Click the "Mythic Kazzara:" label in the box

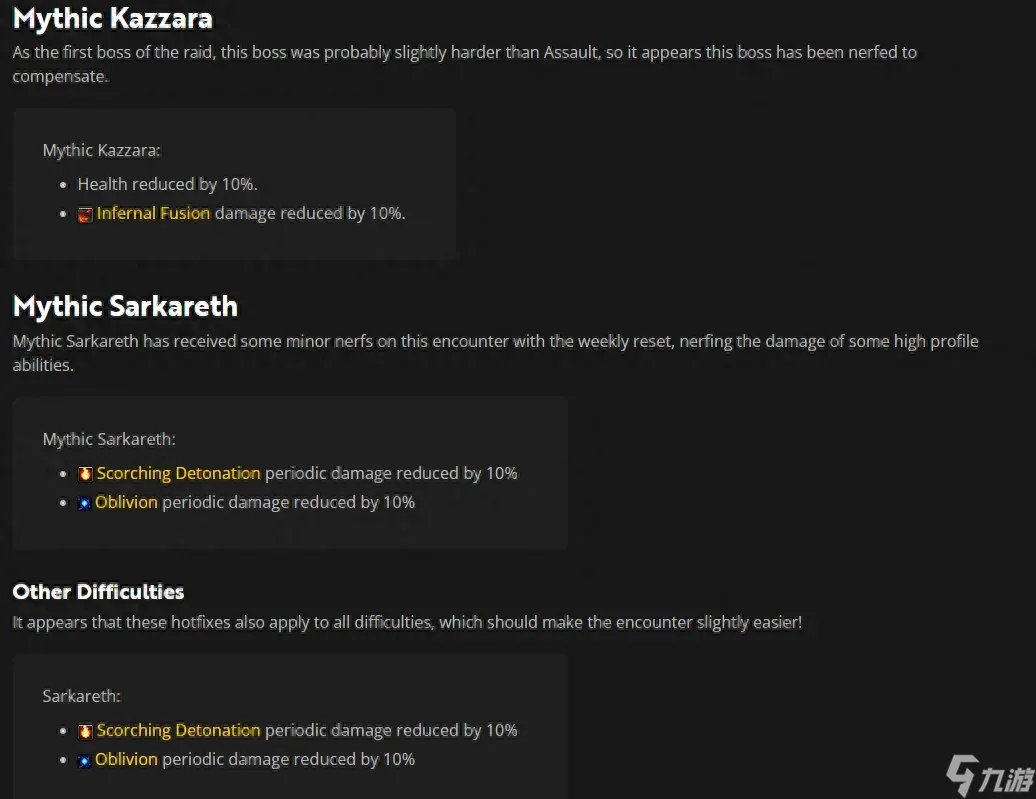click(x=101, y=151)
